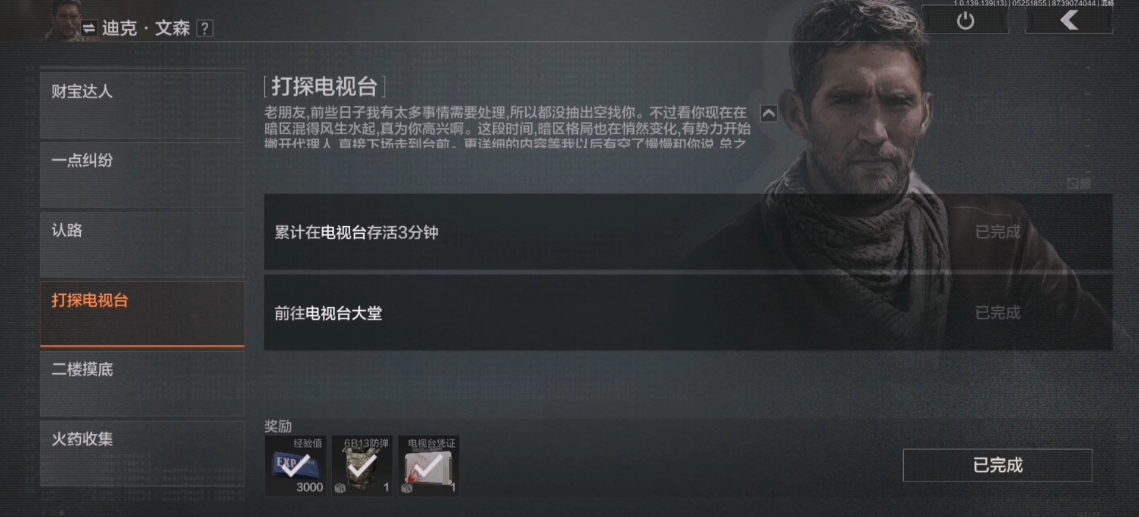Select the 打探电视台 mission entry

(x=142, y=314)
